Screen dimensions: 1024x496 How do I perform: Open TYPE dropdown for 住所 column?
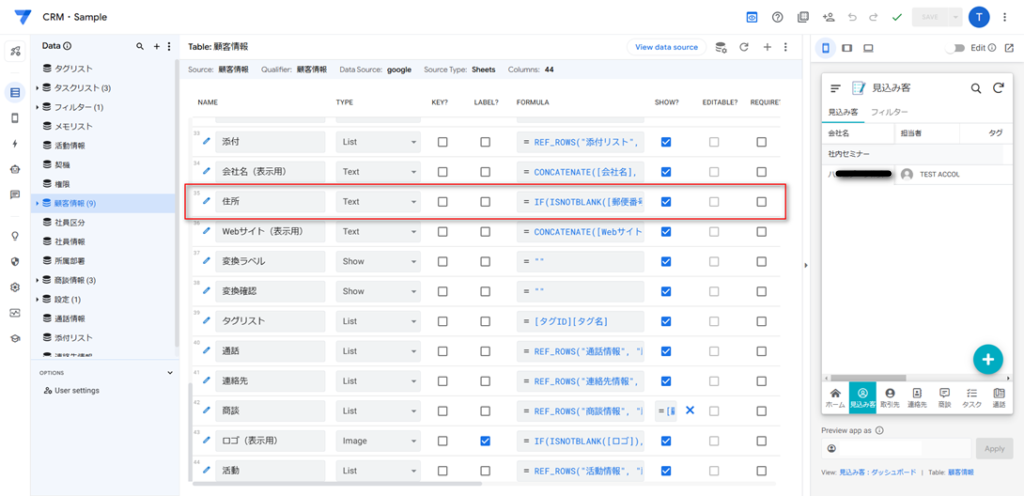(377, 201)
